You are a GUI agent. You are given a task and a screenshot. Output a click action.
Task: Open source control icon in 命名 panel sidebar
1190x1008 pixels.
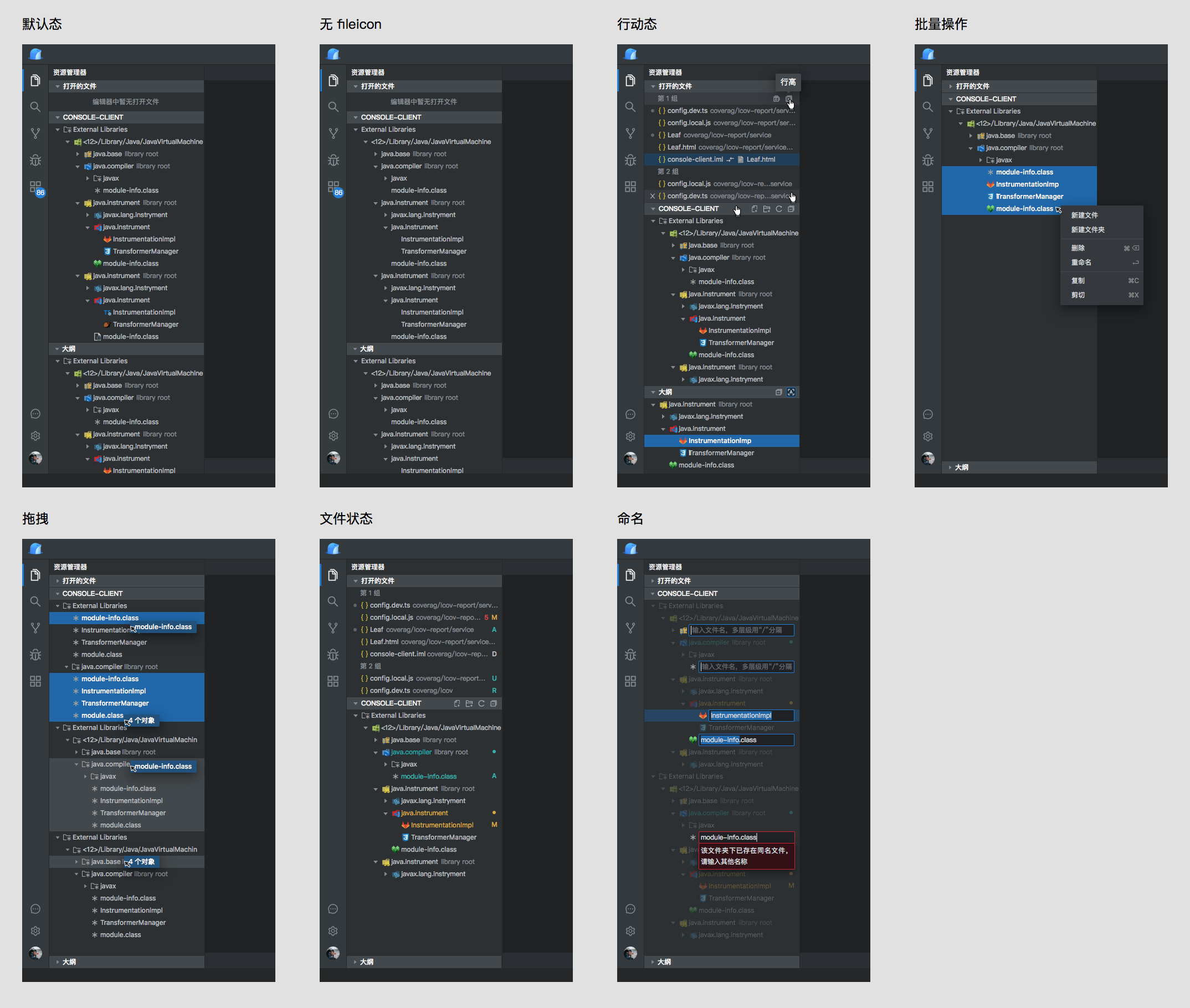click(x=630, y=628)
